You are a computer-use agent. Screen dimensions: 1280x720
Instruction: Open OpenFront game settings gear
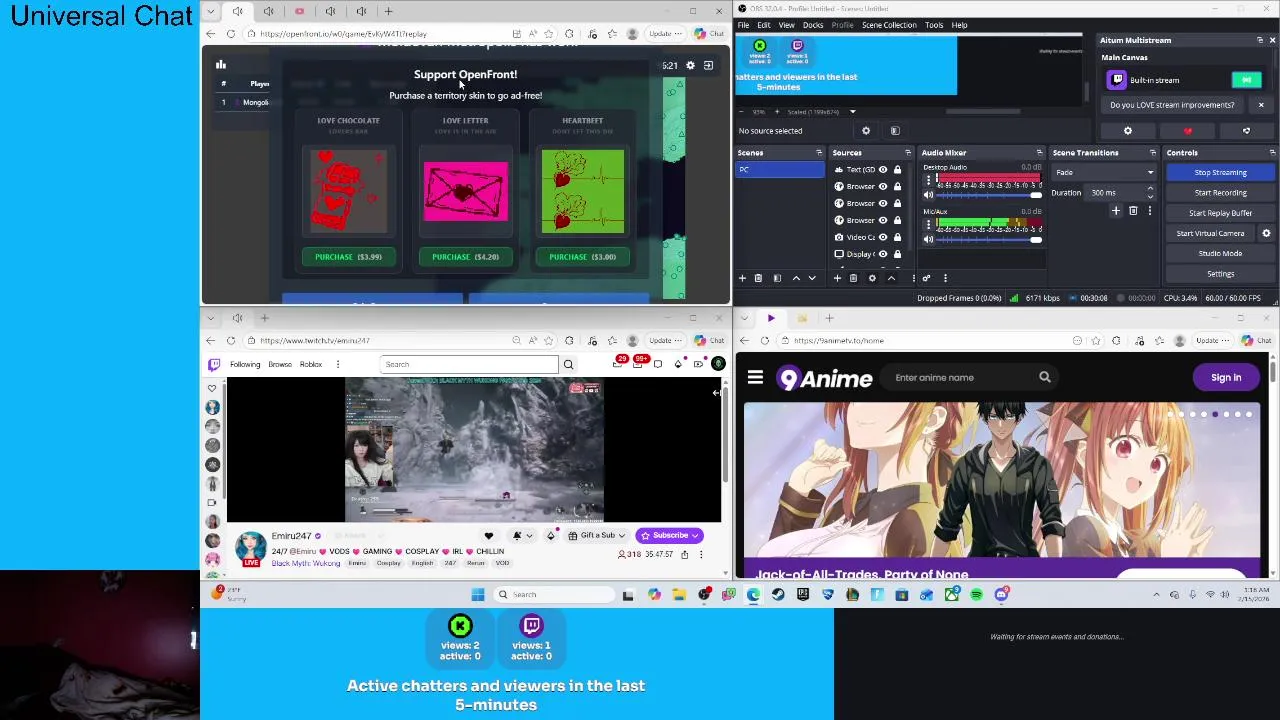coord(690,65)
